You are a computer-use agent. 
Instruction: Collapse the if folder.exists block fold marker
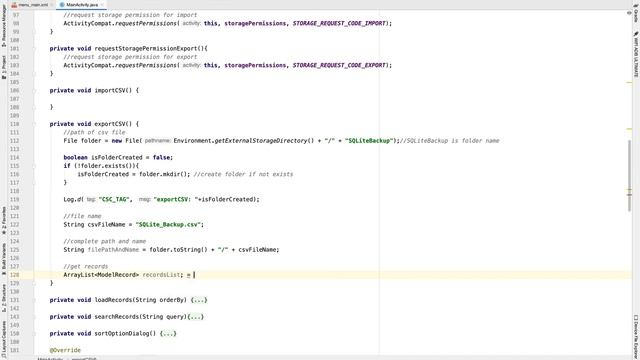click(34, 166)
